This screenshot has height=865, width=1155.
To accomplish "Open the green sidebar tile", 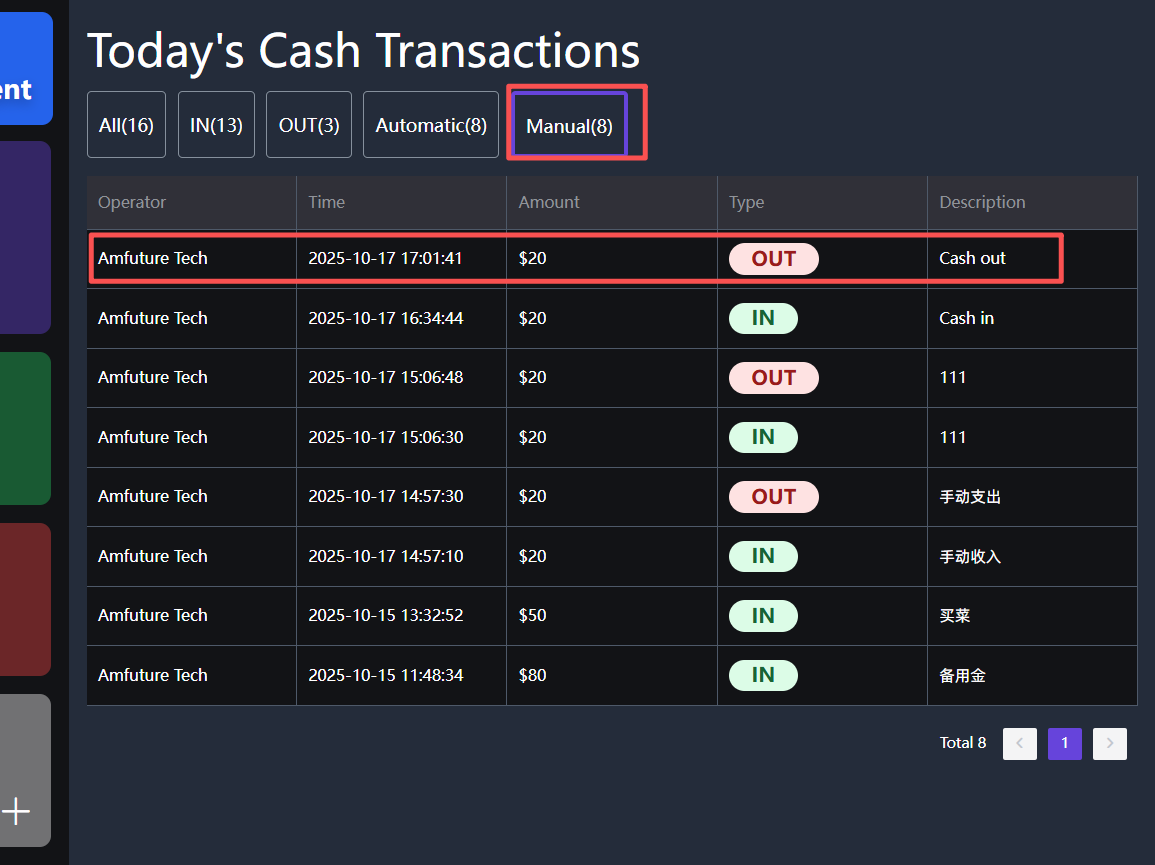I will pyautogui.click(x=25, y=428).
